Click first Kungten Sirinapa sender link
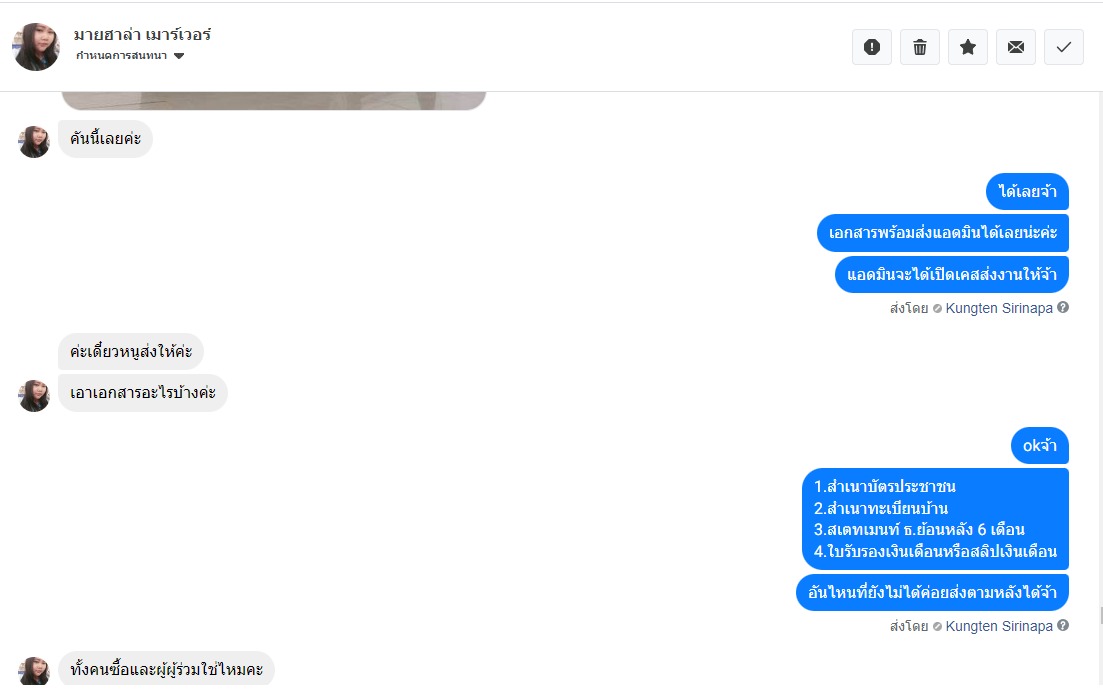The image size is (1103, 697). pyautogui.click(x=999, y=308)
